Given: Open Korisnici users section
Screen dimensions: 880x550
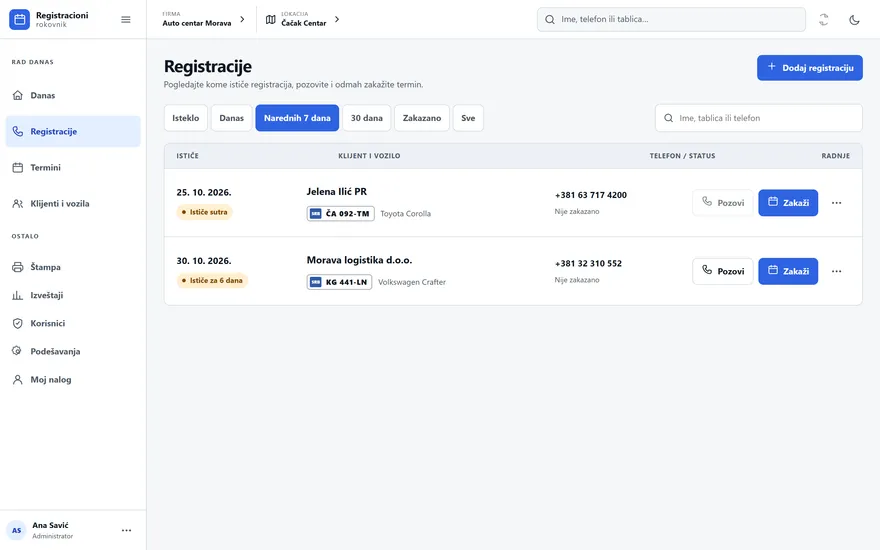Looking at the screenshot, I should (x=73, y=323).
